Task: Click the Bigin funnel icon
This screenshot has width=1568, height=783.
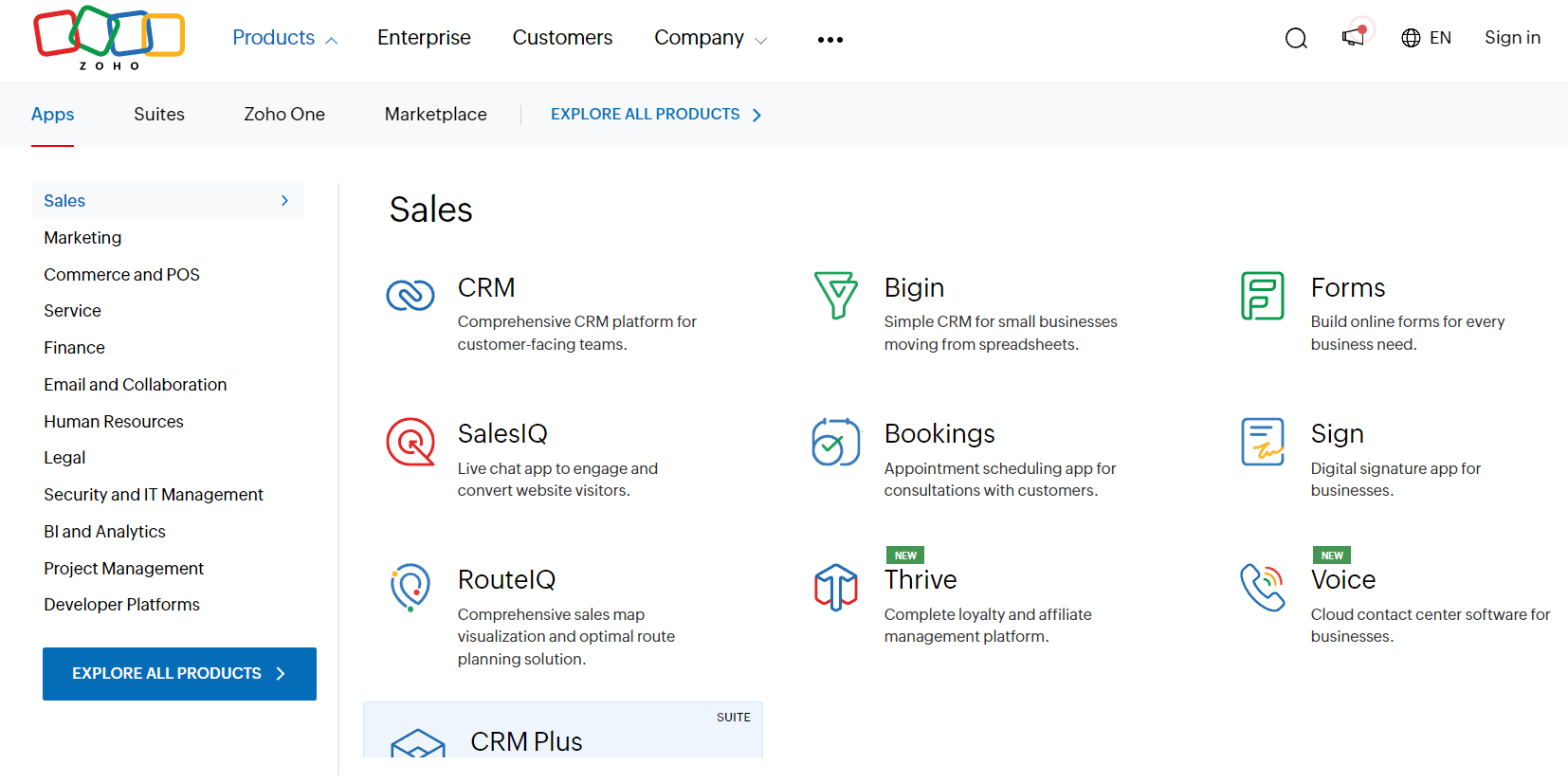Action: click(836, 296)
